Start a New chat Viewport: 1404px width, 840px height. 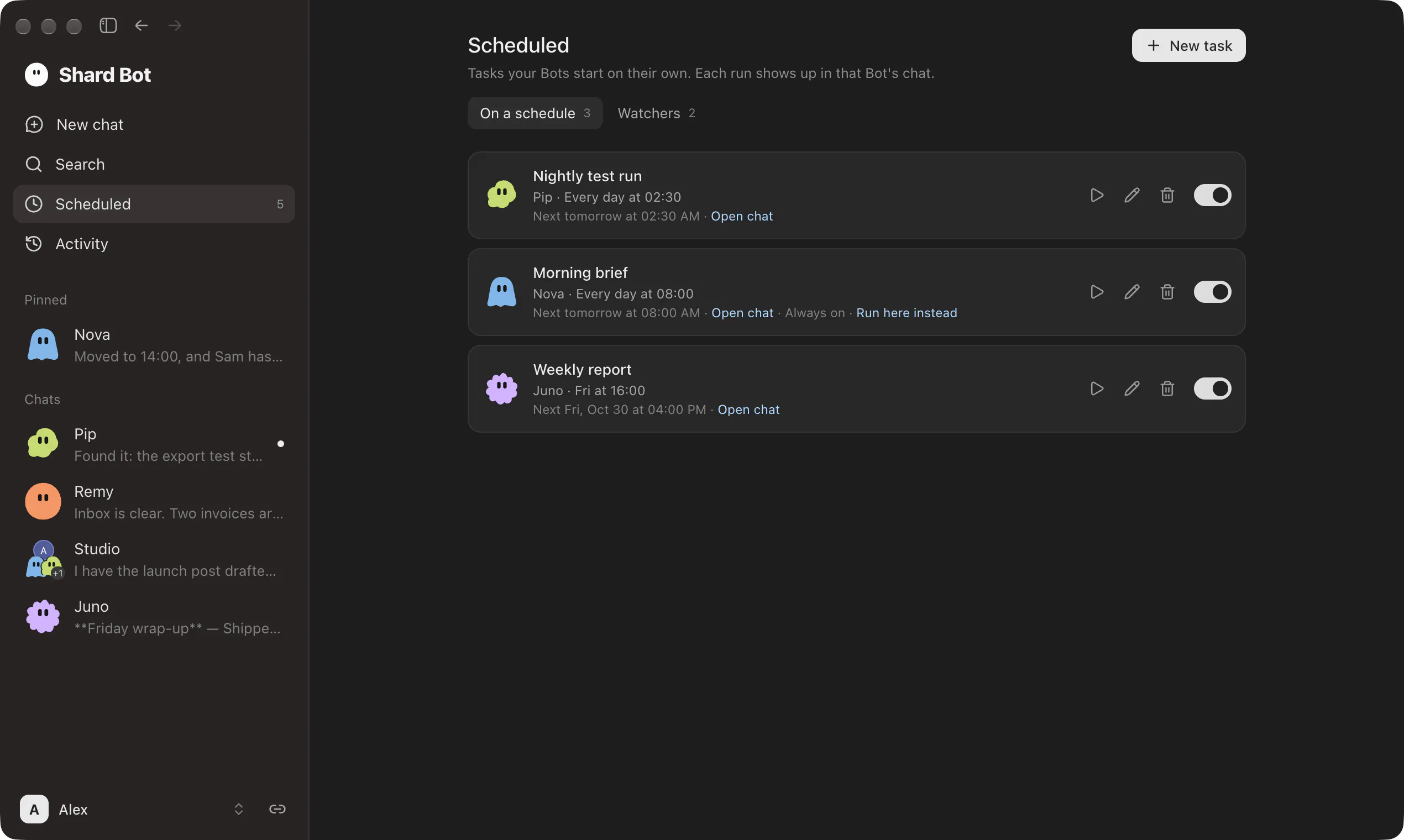coord(154,124)
